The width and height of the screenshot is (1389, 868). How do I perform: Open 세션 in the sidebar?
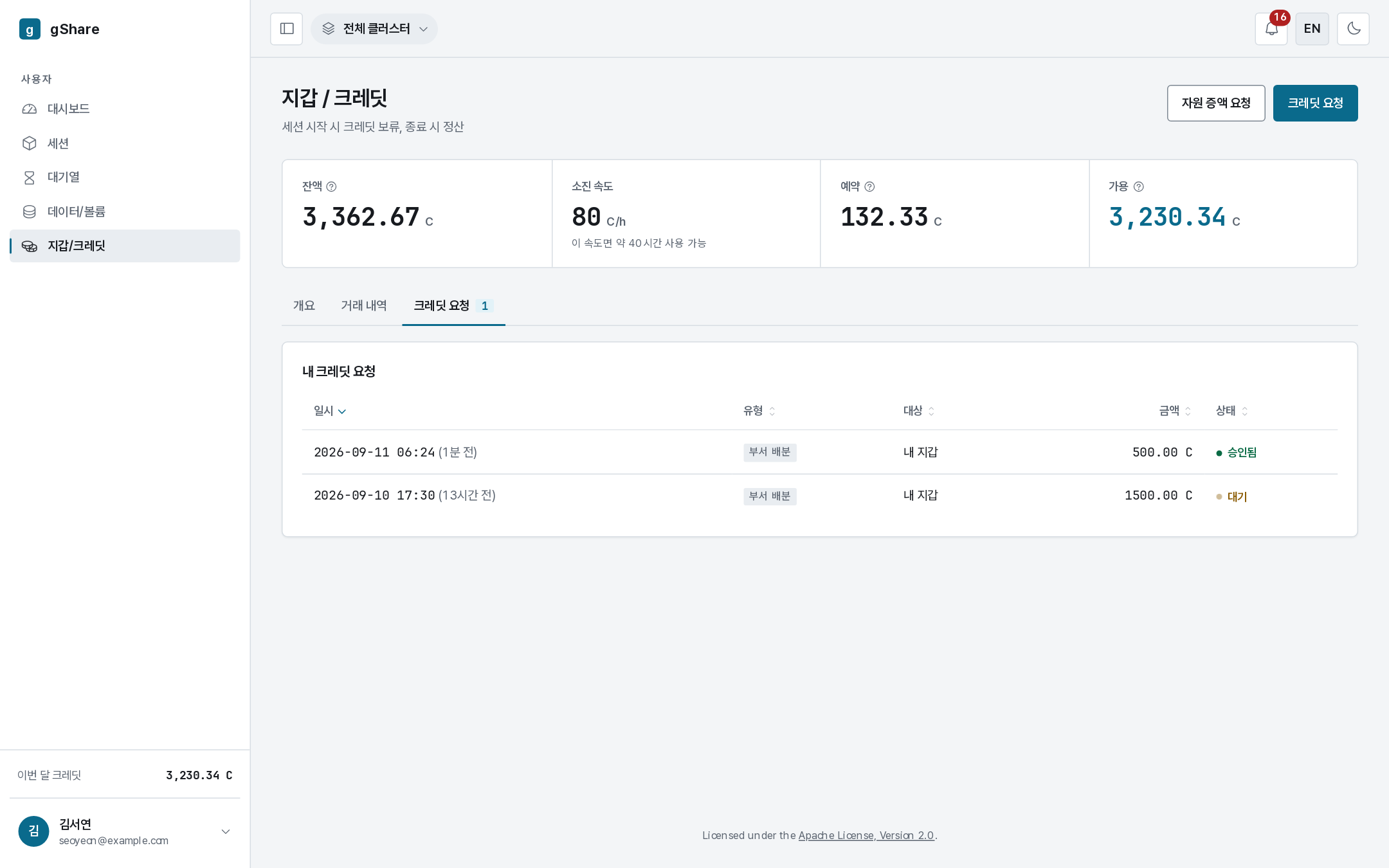[125, 143]
